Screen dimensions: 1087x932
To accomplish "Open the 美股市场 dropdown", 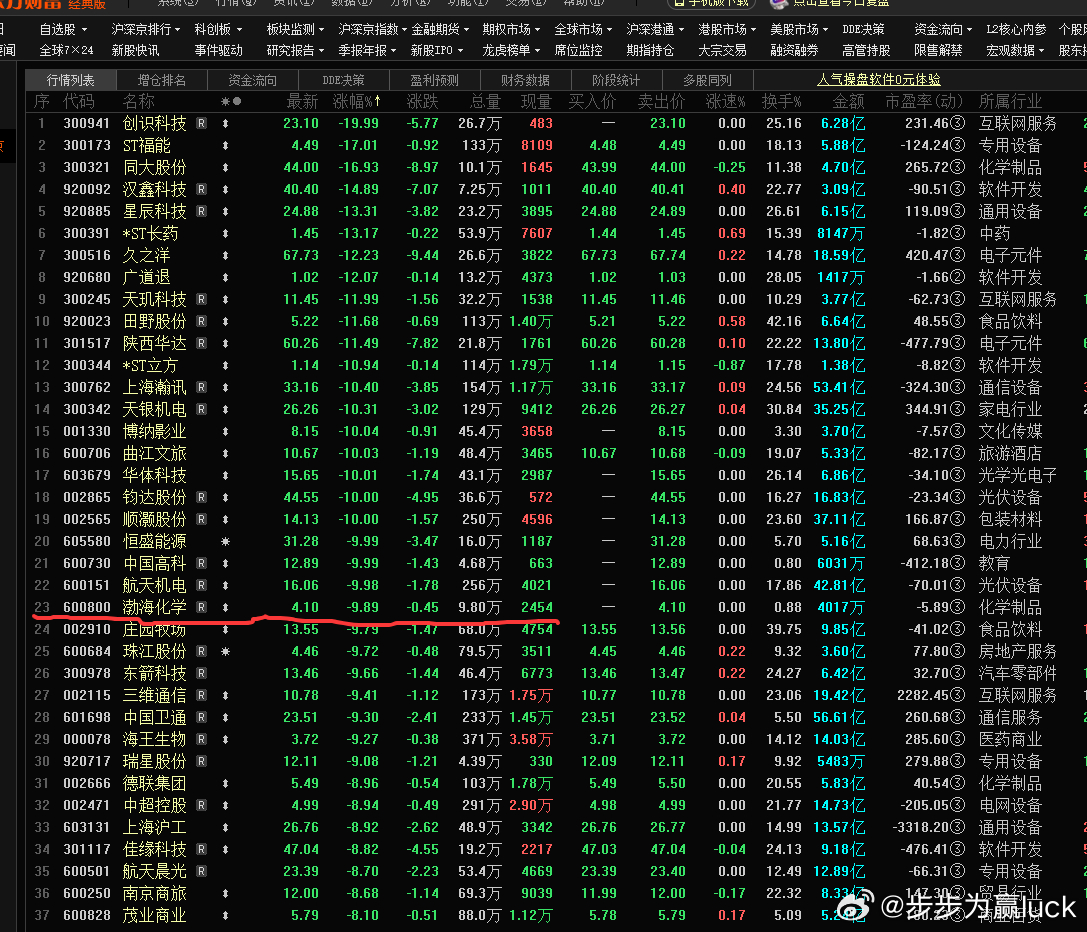I will [799, 29].
